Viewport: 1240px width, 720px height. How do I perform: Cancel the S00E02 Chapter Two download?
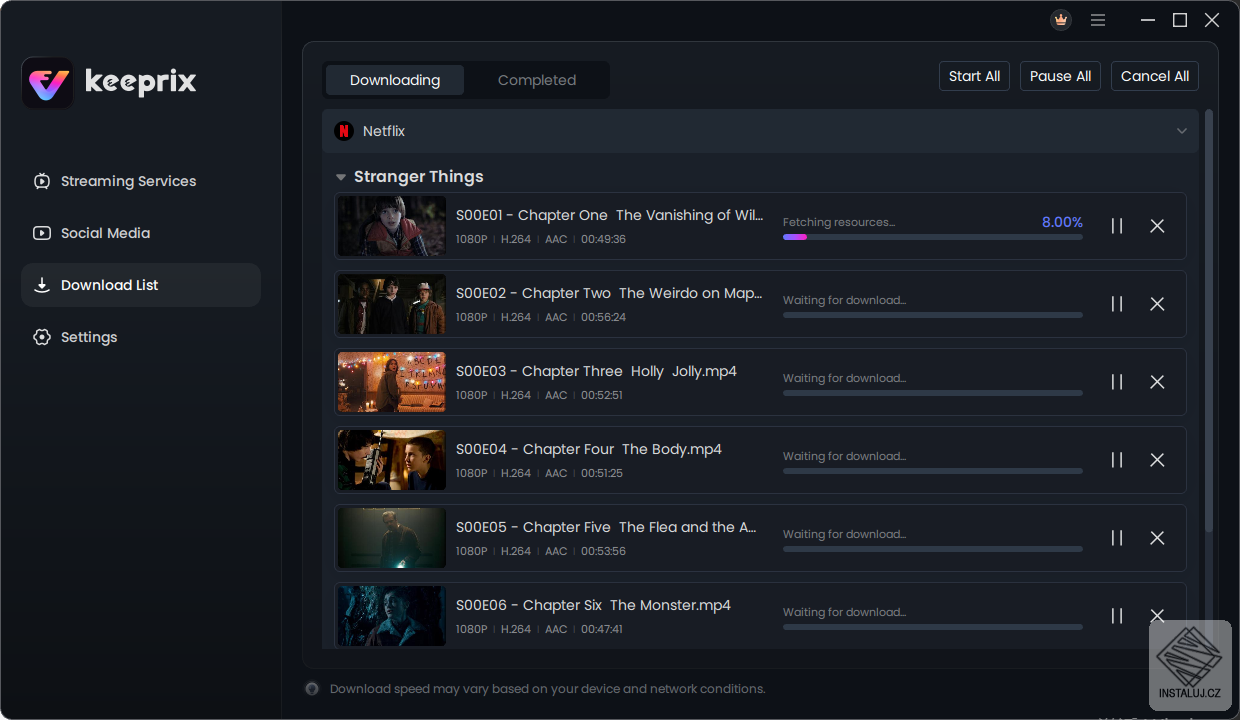pyautogui.click(x=1157, y=304)
